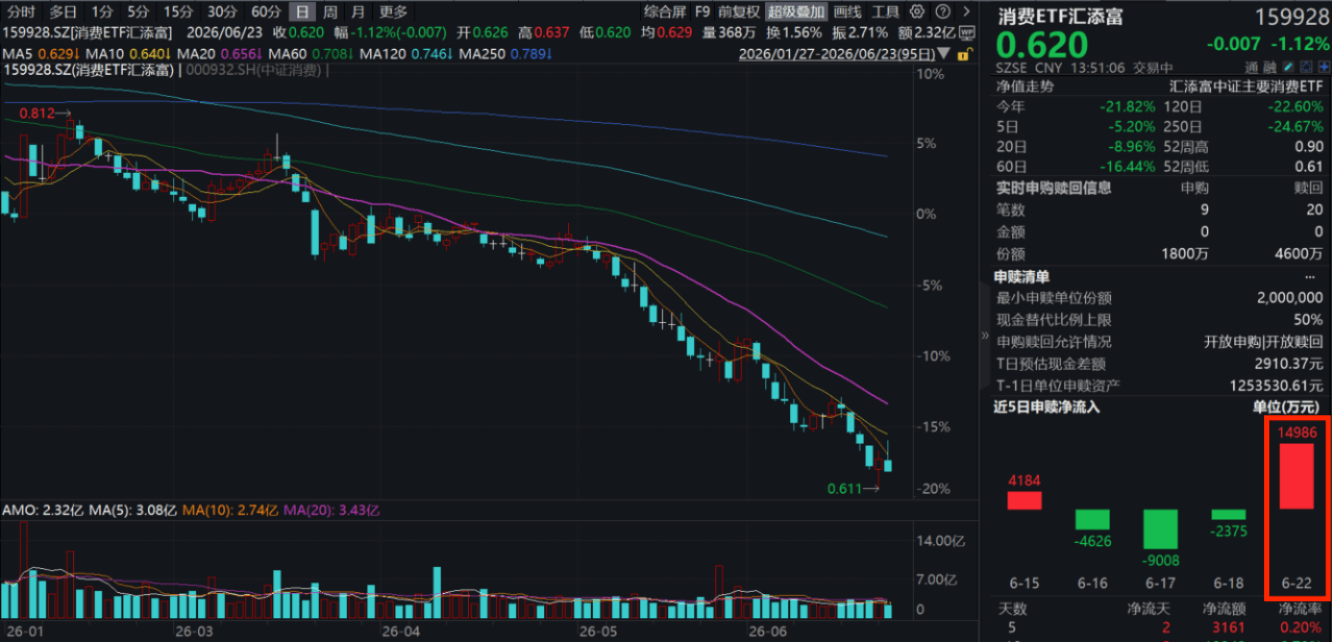The height and width of the screenshot is (642, 1332).
Task: Open the 更多 period dropdown
Action: pyautogui.click(x=394, y=12)
